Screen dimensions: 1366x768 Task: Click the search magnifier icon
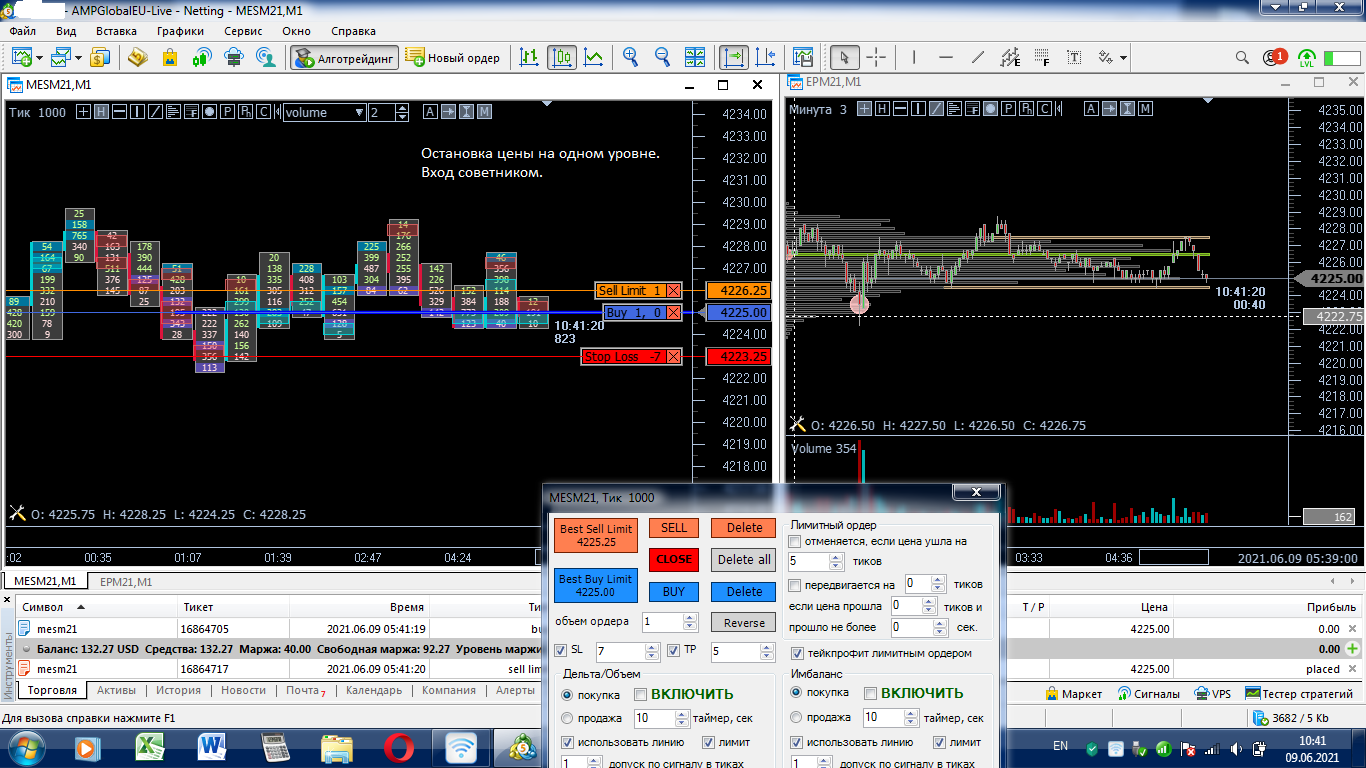1242,58
